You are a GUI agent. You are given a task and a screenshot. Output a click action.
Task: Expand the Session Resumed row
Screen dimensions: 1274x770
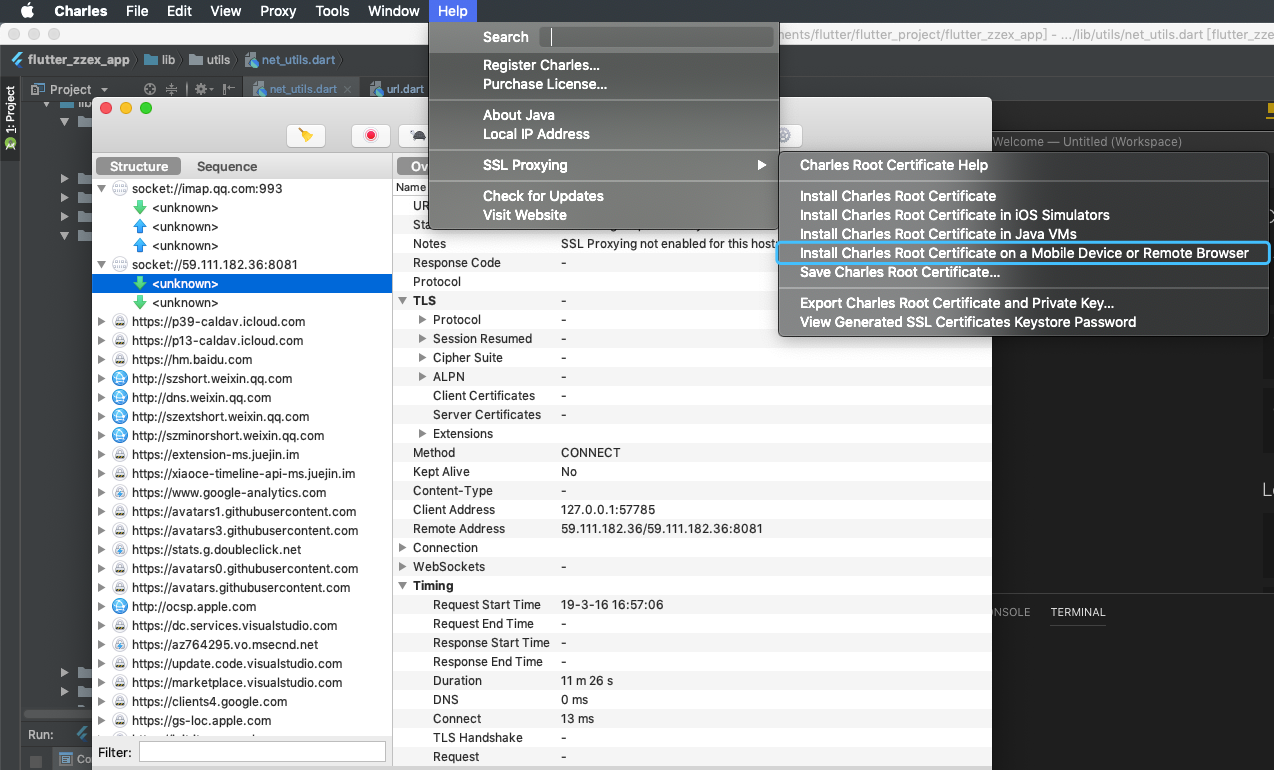pos(423,339)
